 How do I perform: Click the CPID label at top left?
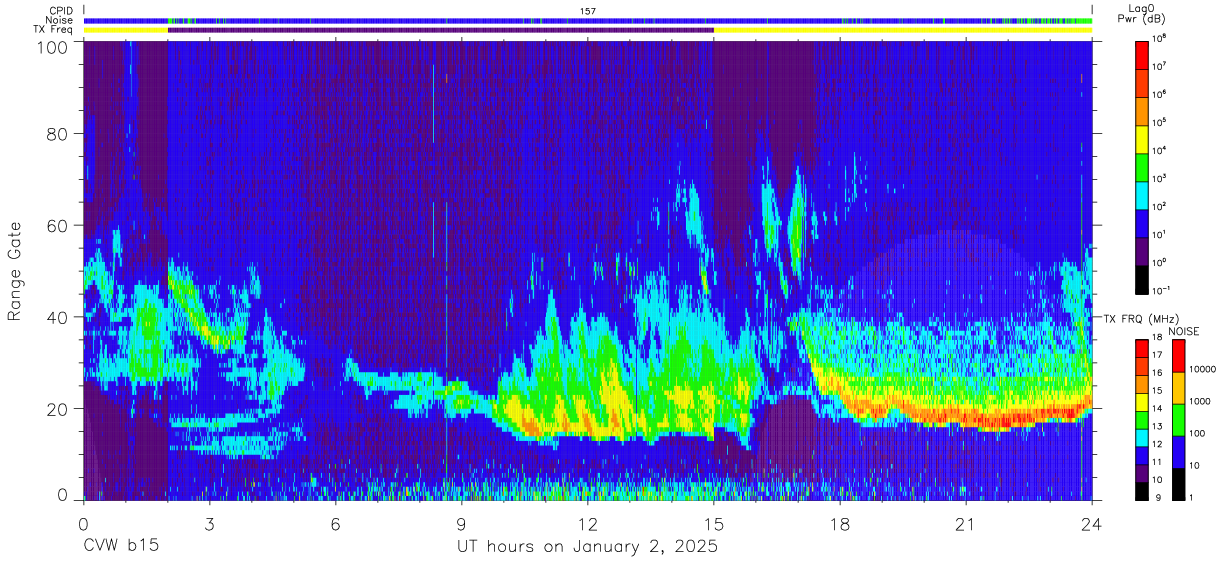[x=61, y=11]
